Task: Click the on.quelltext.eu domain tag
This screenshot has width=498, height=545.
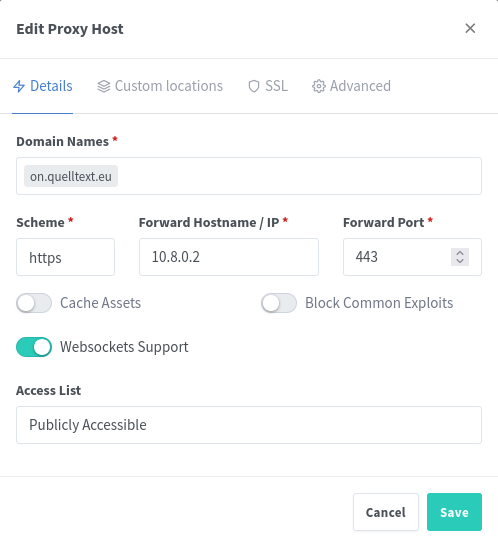Action: [71, 176]
